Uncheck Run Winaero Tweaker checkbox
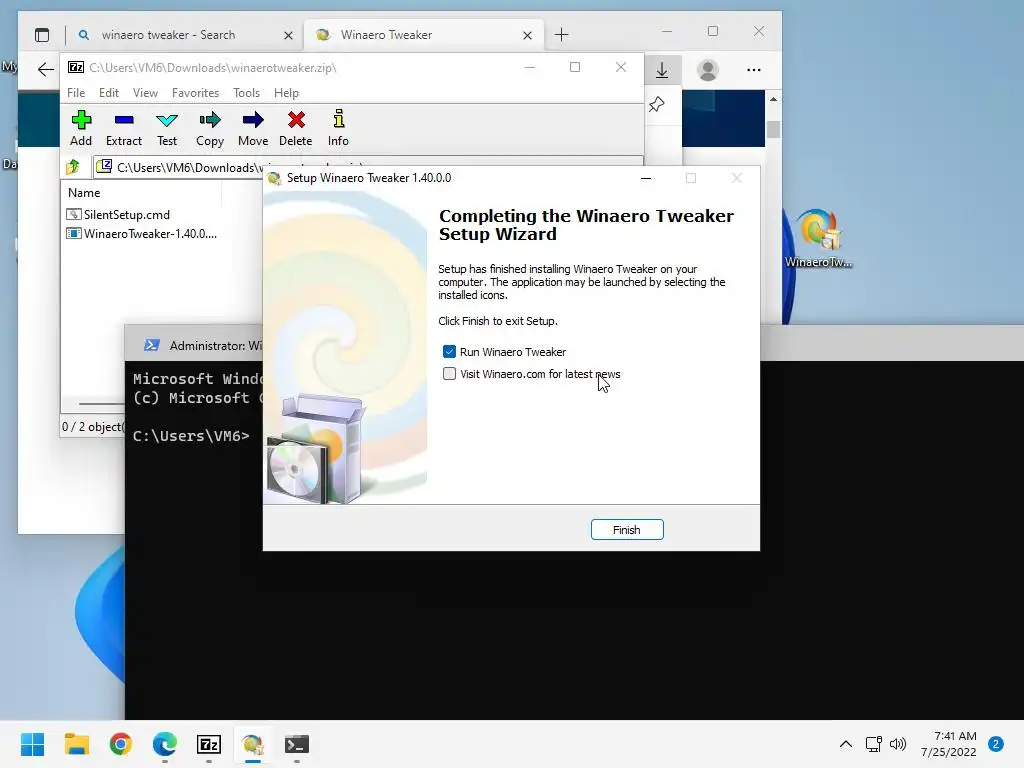This screenshot has height=768, width=1024. pos(449,352)
